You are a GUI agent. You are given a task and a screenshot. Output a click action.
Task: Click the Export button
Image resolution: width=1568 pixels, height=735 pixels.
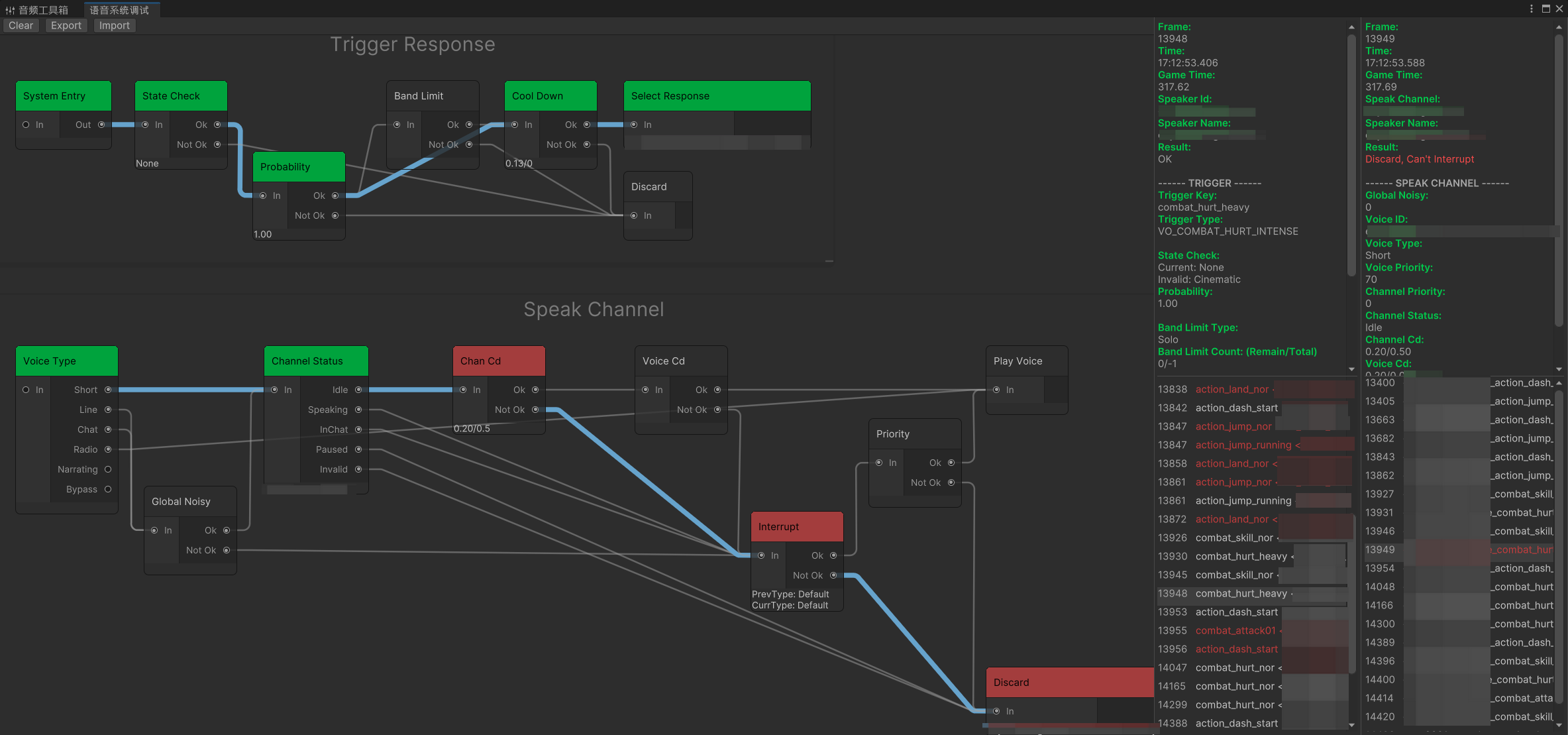(x=66, y=25)
